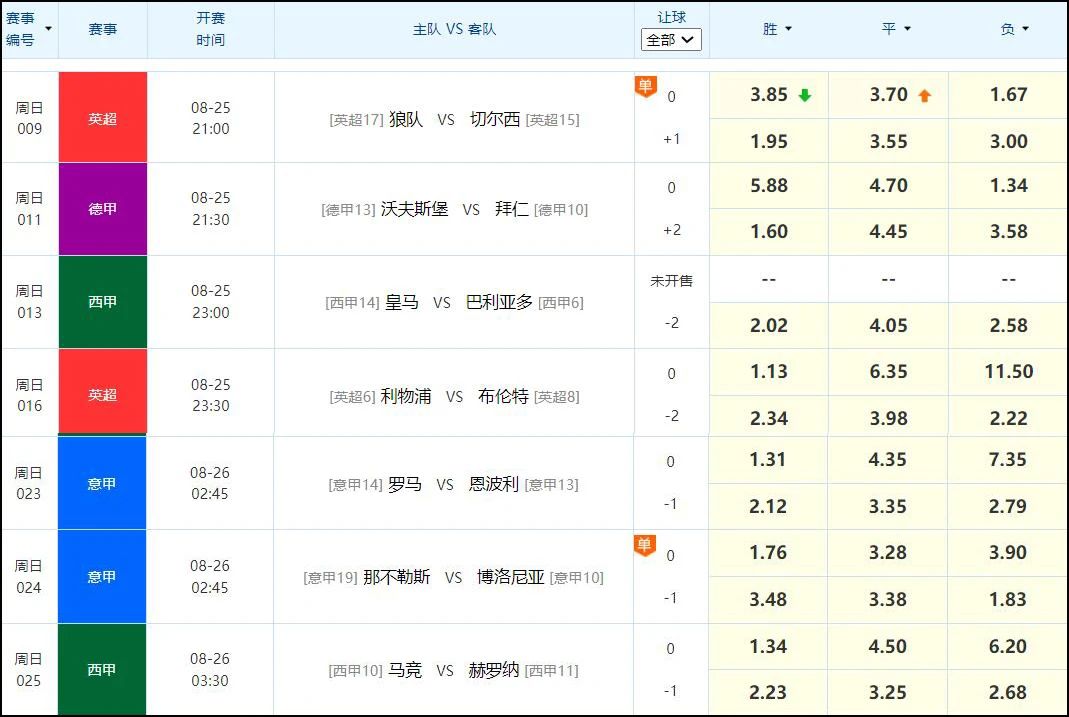This screenshot has width=1069, height=717.
Task: Open the 罗马 team link
Action: point(405,485)
